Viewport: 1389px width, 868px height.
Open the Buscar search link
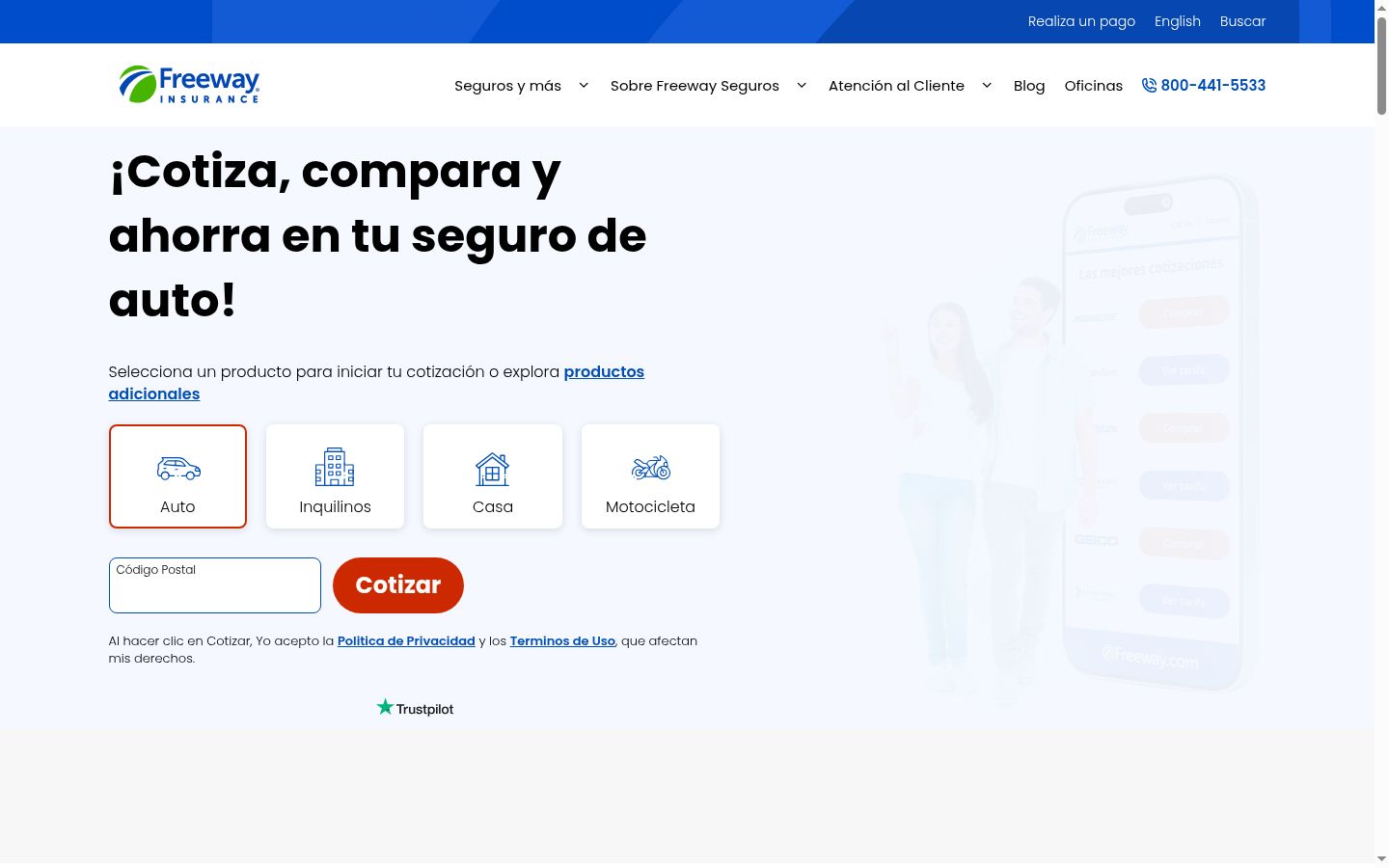point(1242,21)
